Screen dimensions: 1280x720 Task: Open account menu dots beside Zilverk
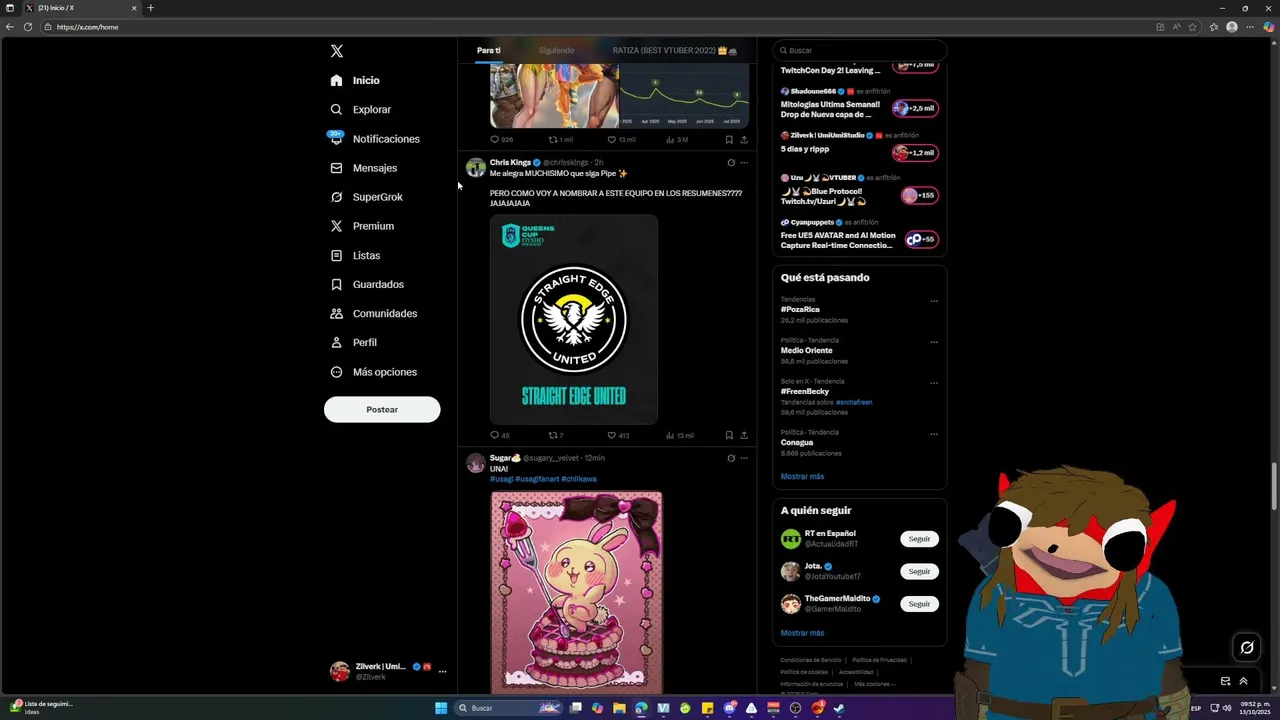point(442,671)
